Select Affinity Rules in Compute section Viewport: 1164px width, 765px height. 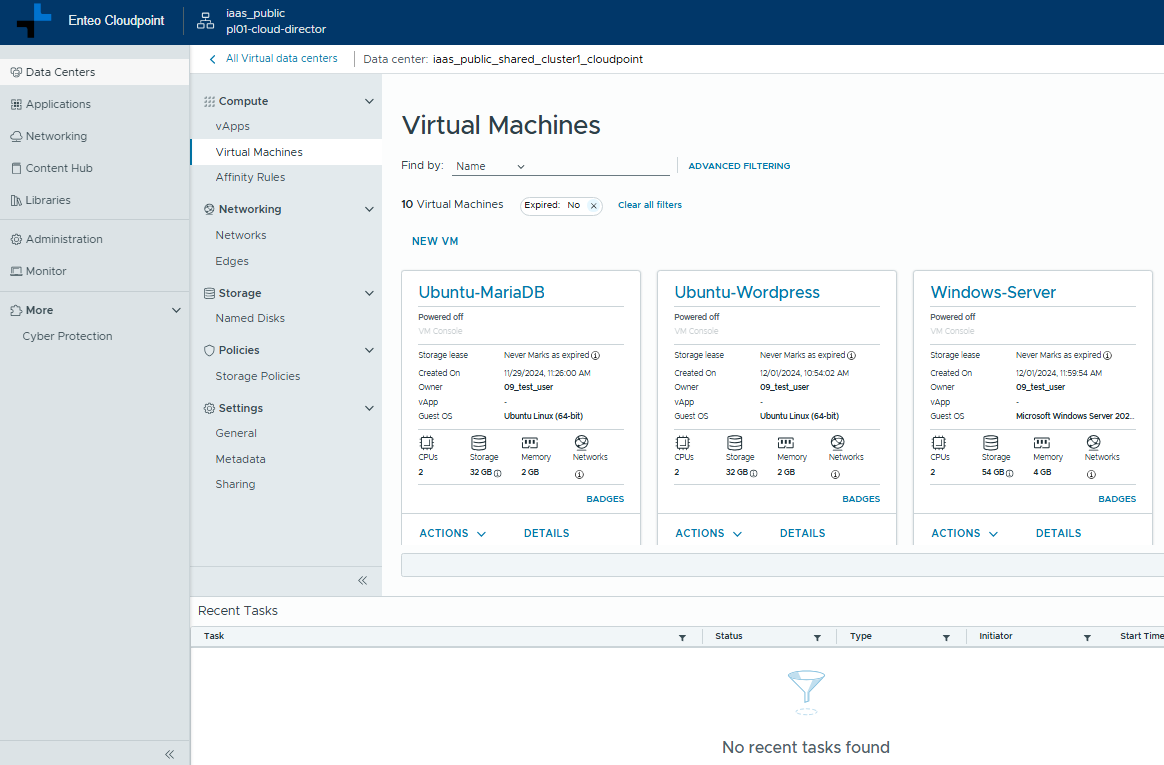tap(250, 177)
